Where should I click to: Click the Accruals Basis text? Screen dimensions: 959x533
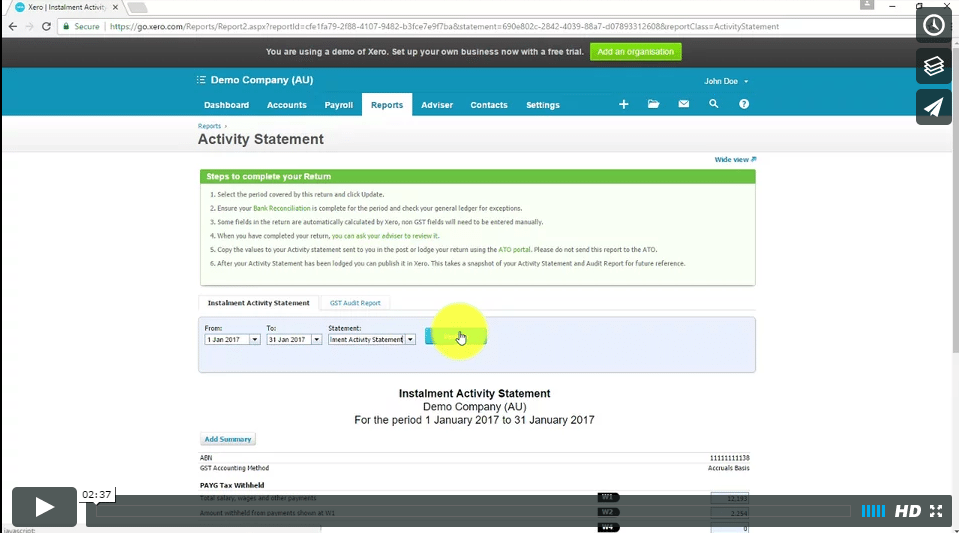tap(728, 468)
